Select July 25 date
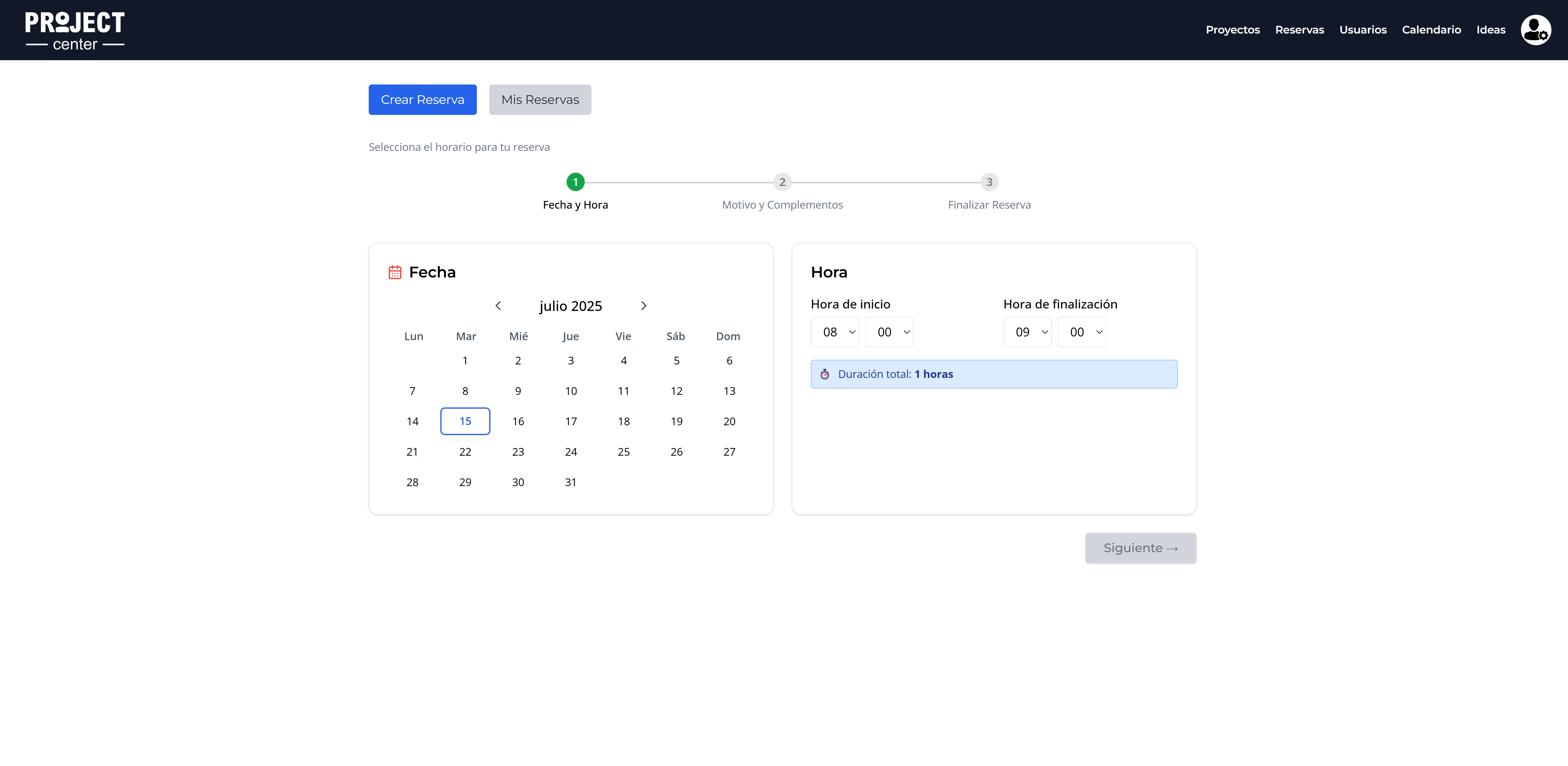The height and width of the screenshot is (766, 1568). pos(624,452)
